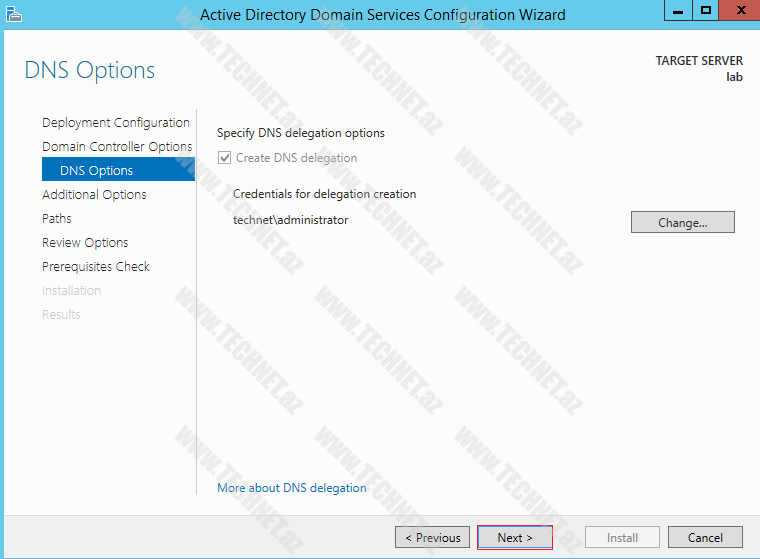The image size is (760, 559).
Task: Proceed by clicking Next
Action: click(515, 538)
